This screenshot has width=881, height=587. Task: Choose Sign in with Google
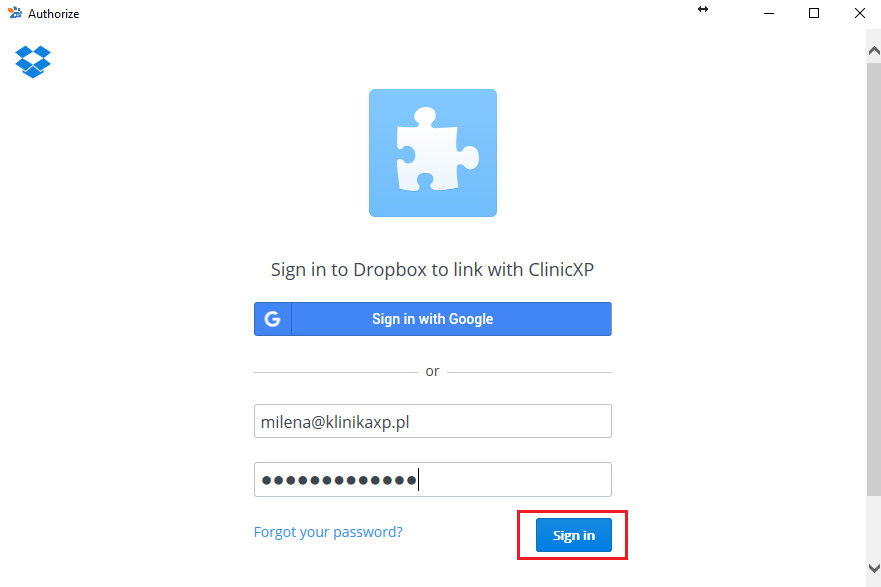coord(433,319)
